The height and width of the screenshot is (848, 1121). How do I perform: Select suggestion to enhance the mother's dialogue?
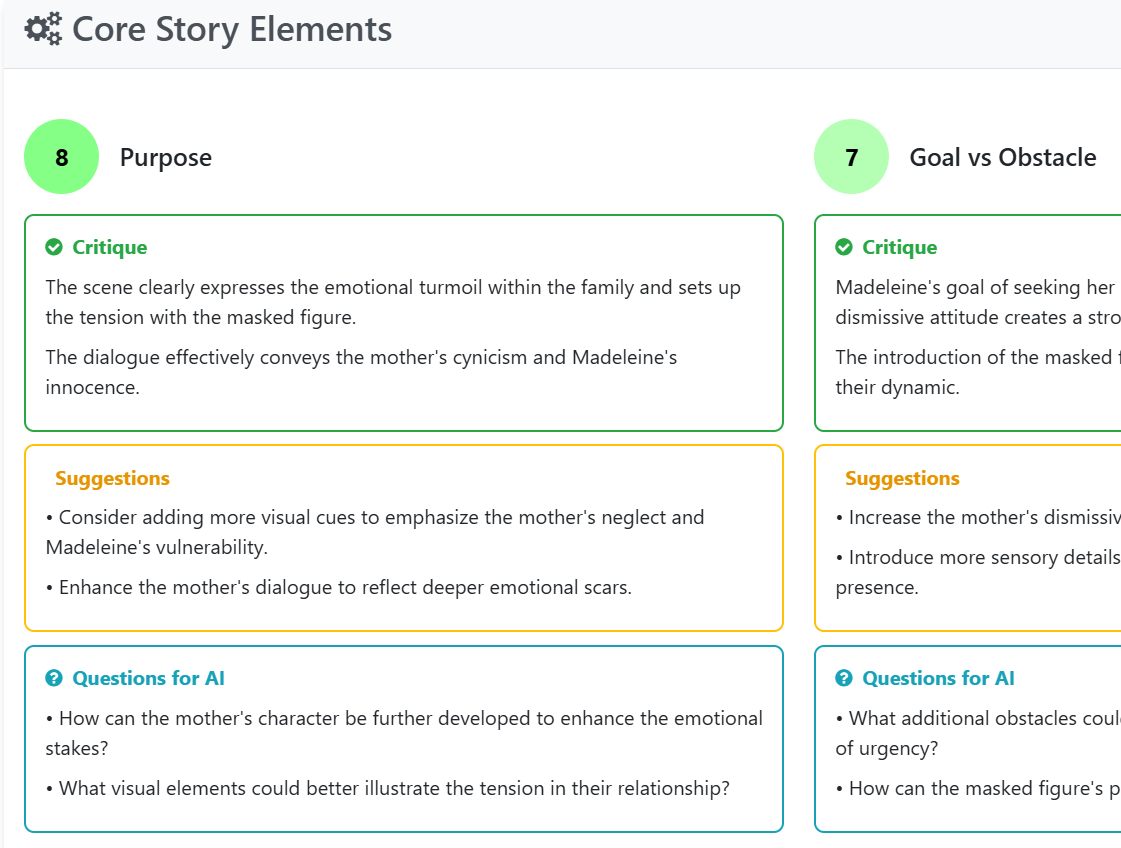pos(339,588)
